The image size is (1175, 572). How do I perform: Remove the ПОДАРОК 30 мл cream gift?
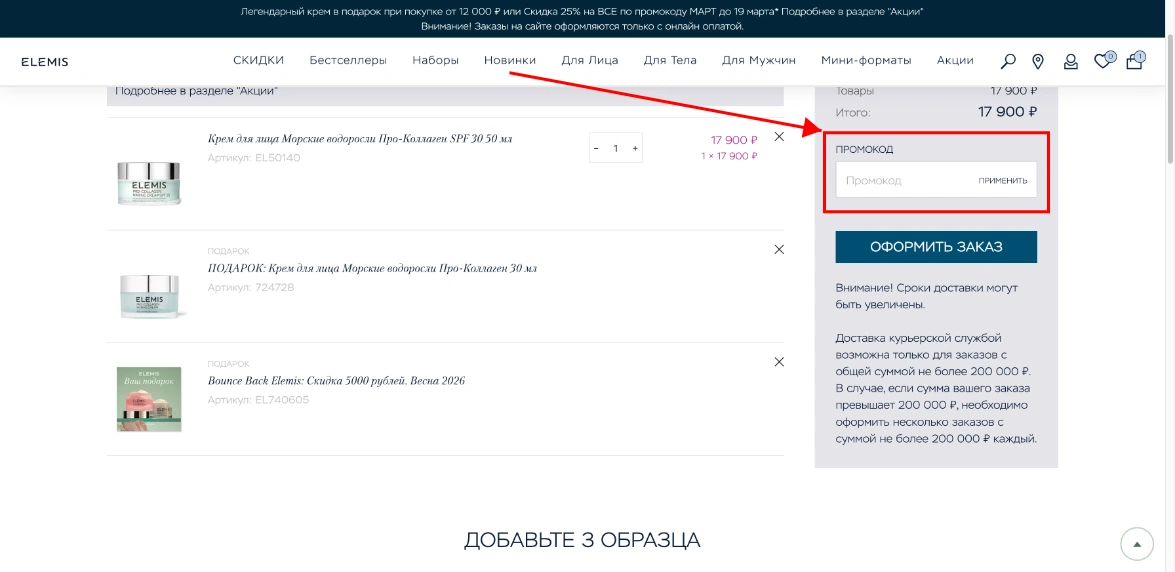pos(779,249)
